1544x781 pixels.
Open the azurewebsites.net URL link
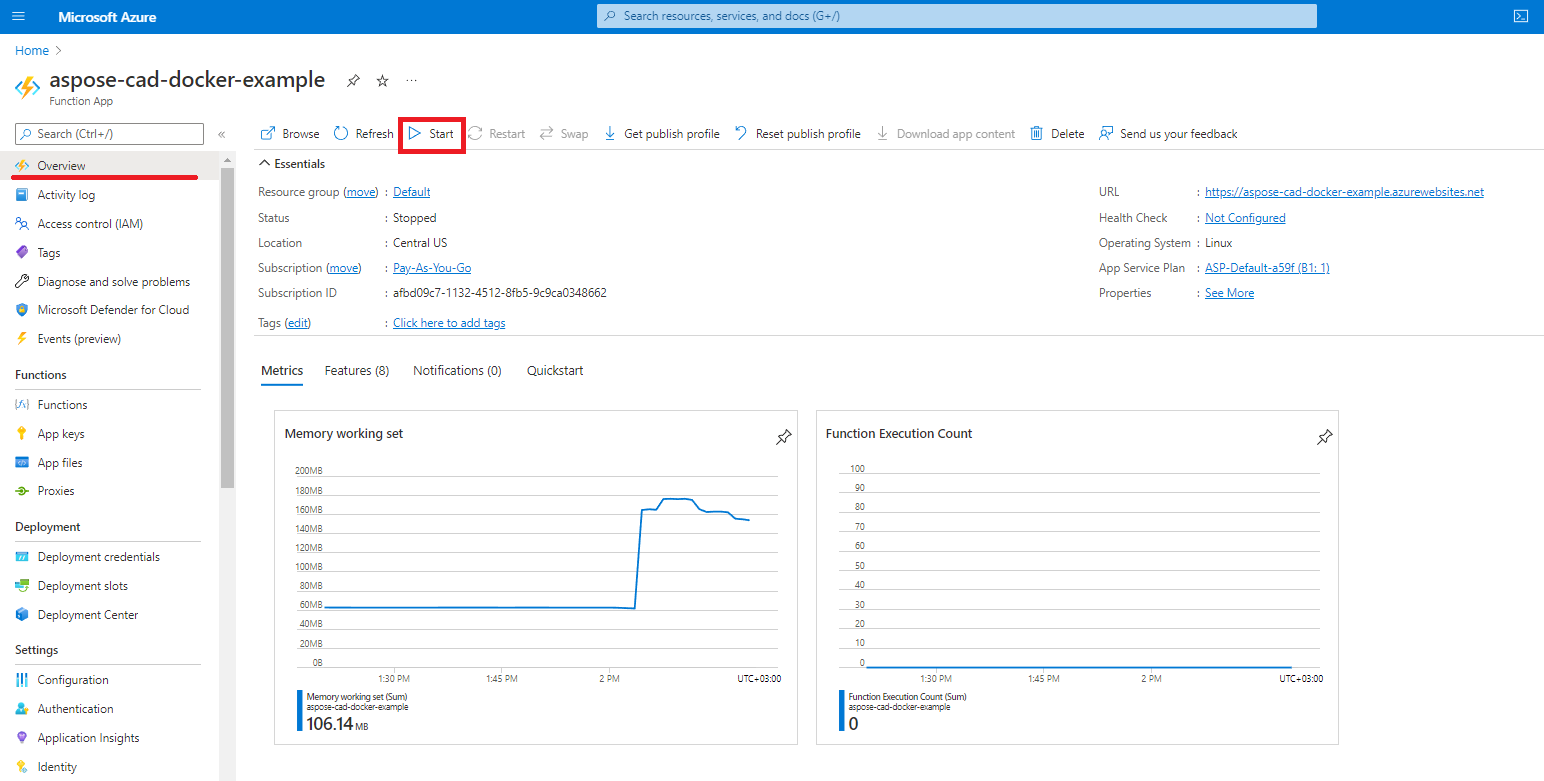point(1344,192)
